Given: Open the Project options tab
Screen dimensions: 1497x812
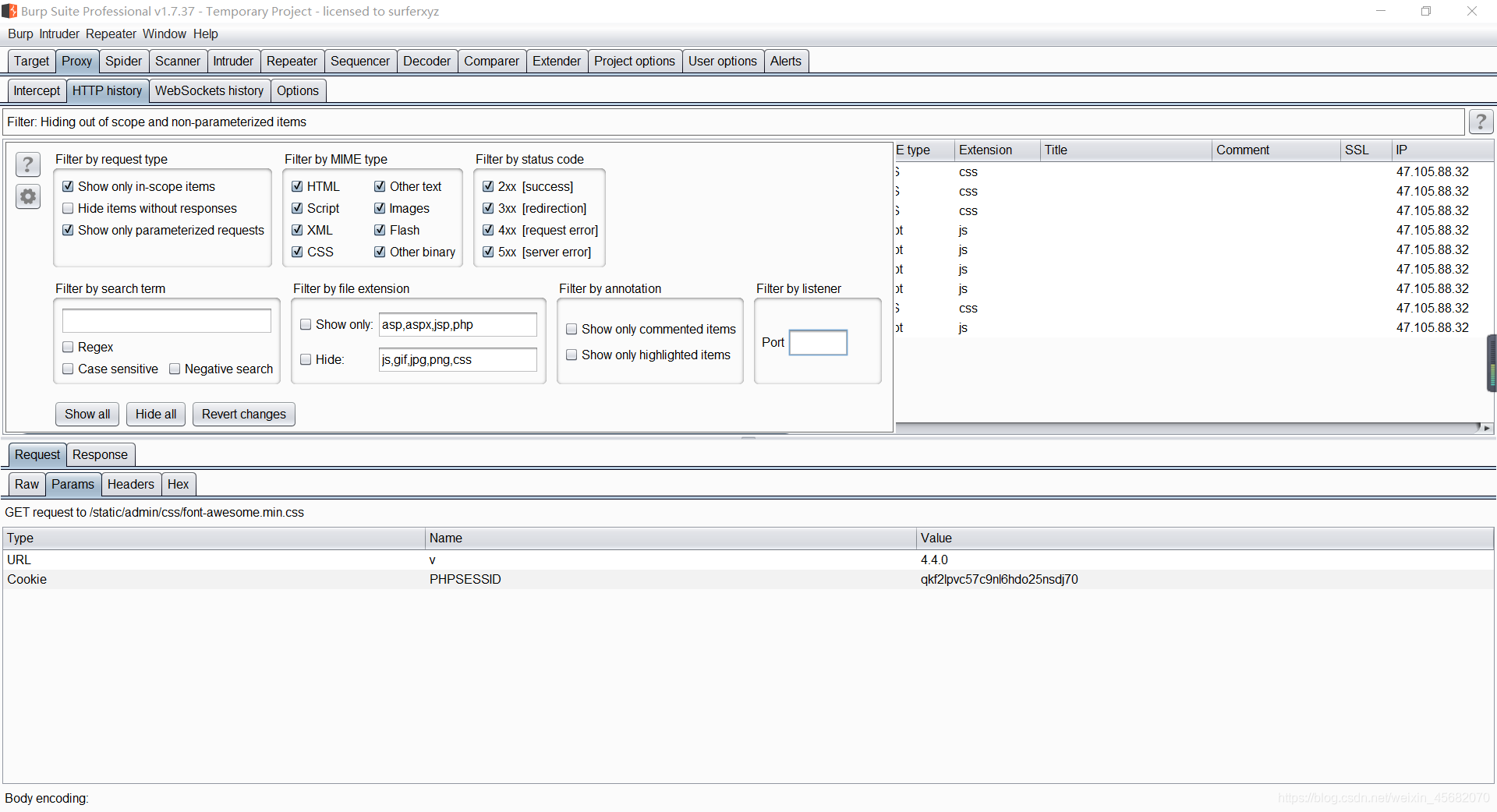Looking at the screenshot, I should tap(635, 61).
